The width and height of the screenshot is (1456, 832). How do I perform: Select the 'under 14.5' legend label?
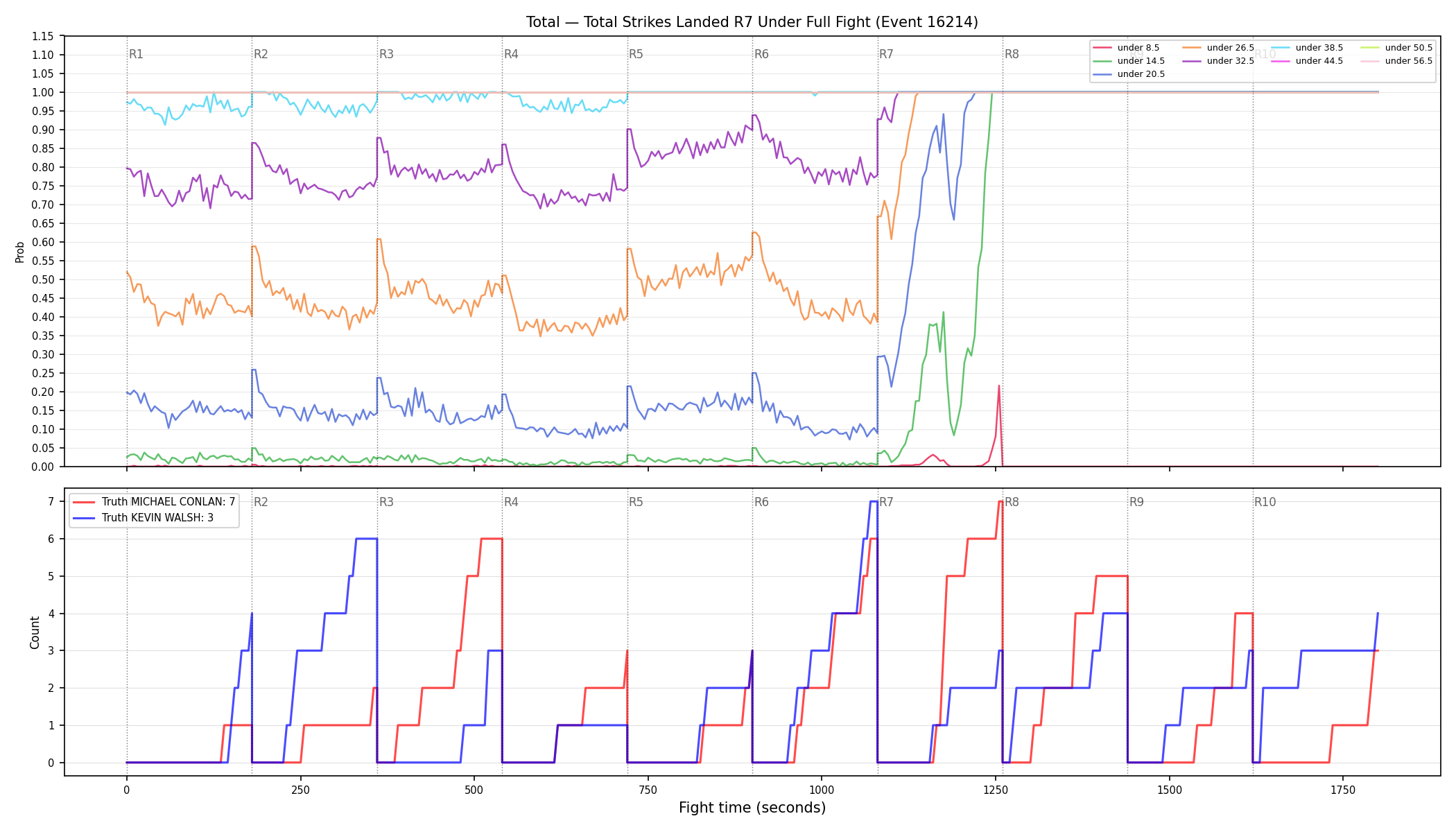click(1141, 61)
